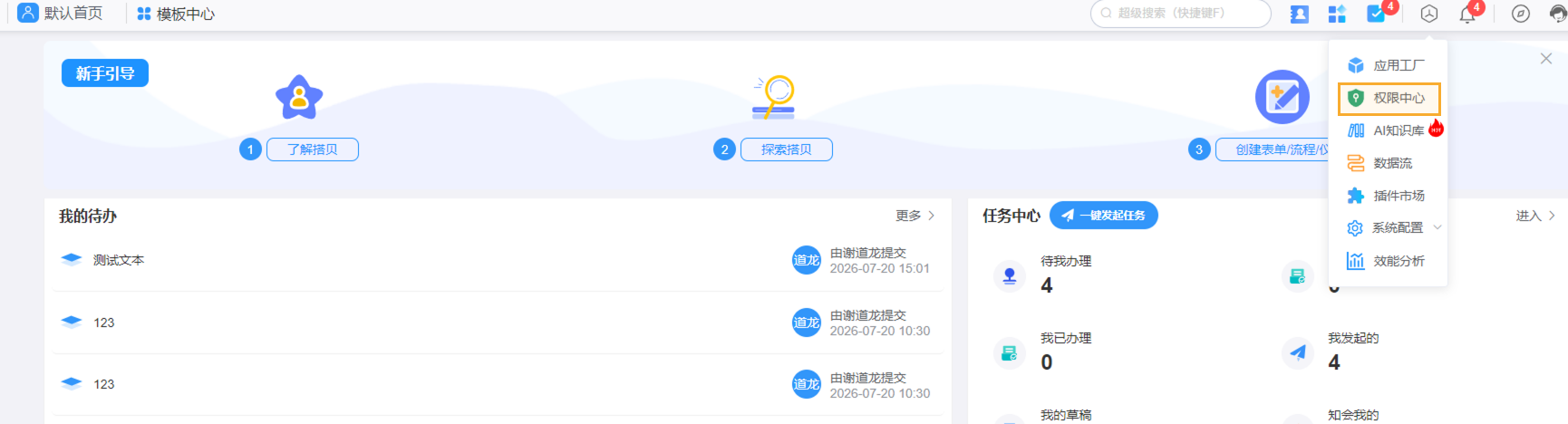The height and width of the screenshot is (424, 1568).
Task: Open the app grid icon in top bar
Action: coord(1337,14)
